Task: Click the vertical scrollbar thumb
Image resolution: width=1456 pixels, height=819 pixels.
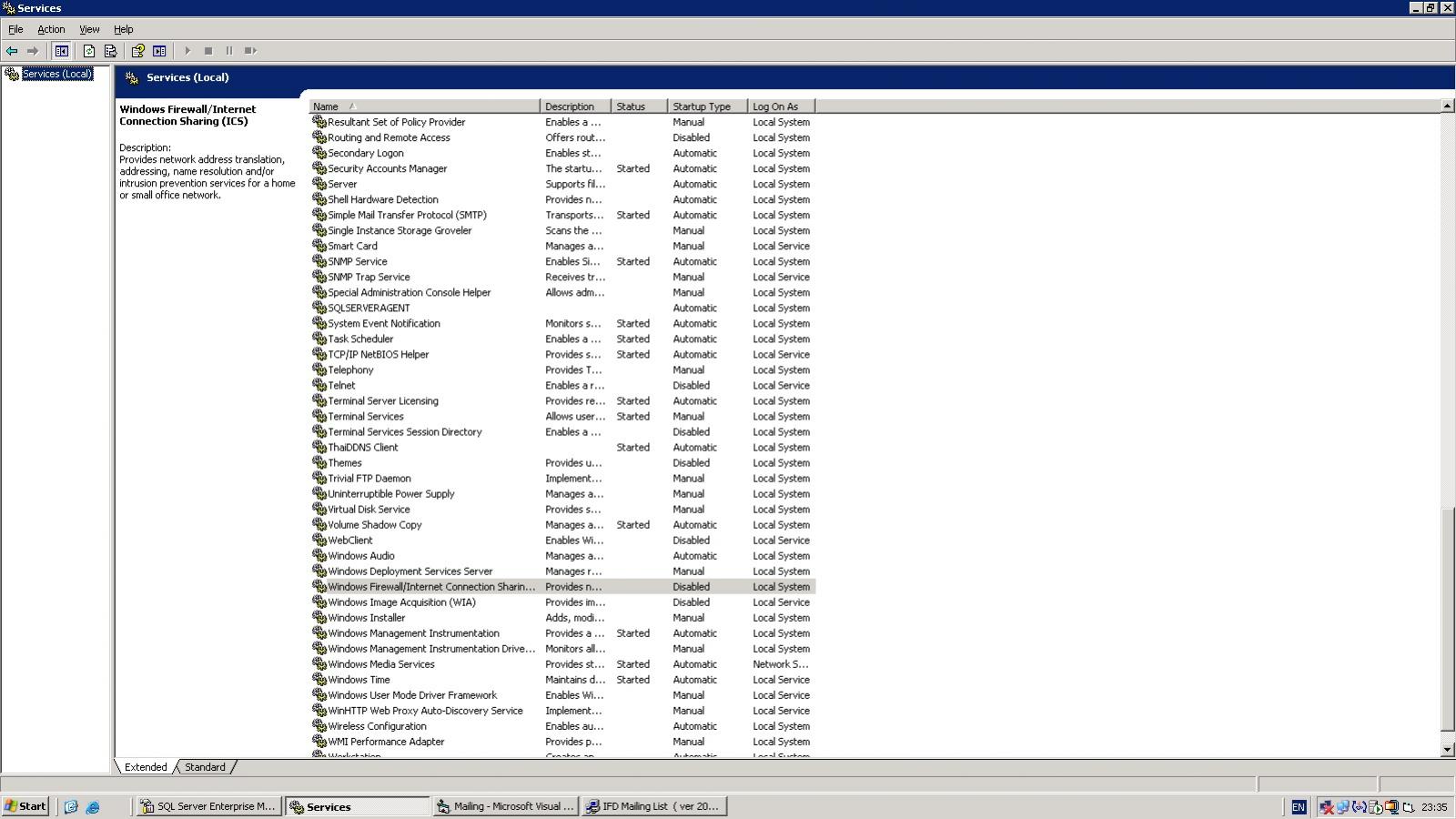Action: 1447,619
